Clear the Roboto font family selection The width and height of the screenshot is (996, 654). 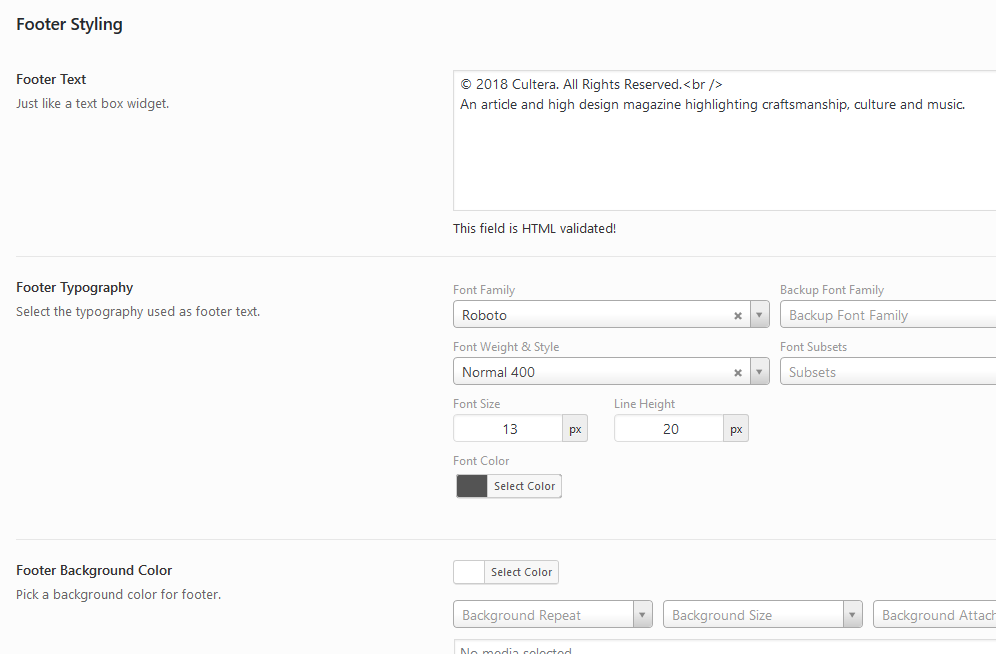[738, 315]
